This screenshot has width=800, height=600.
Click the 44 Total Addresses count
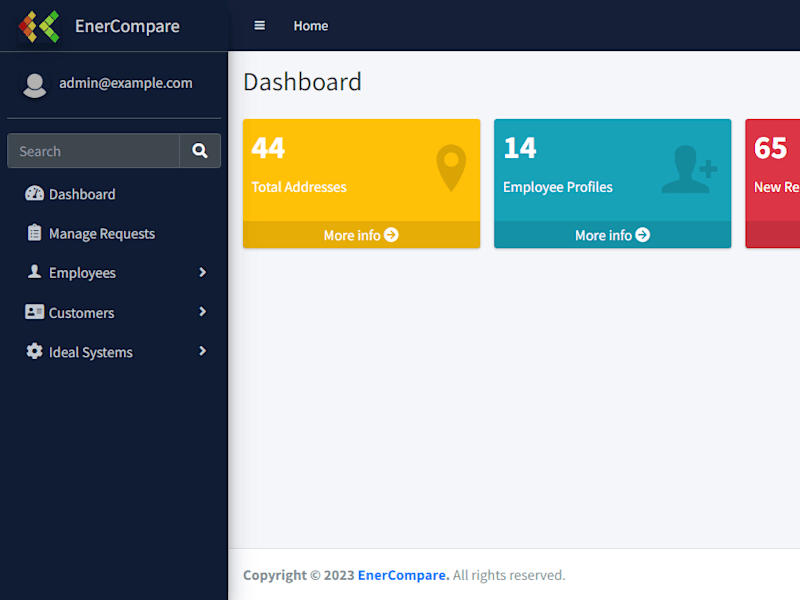point(268,148)
